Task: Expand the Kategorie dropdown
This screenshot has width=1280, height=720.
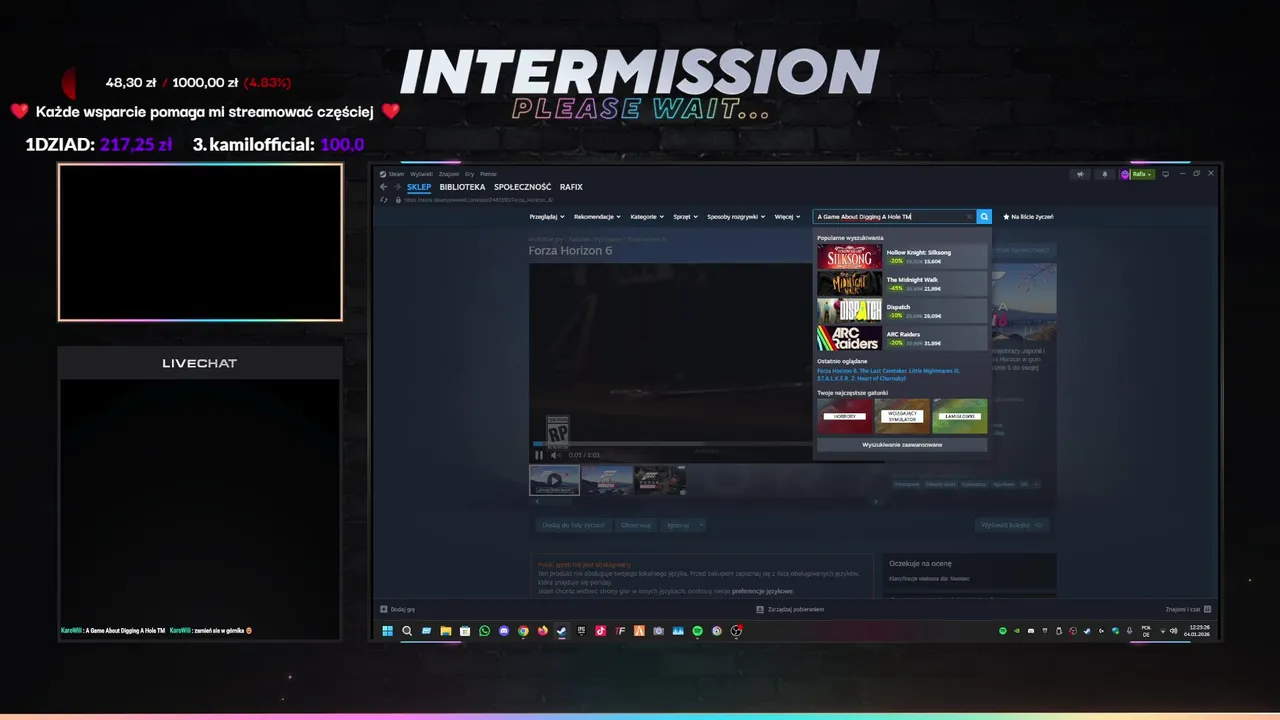Action: click(647, 216)
